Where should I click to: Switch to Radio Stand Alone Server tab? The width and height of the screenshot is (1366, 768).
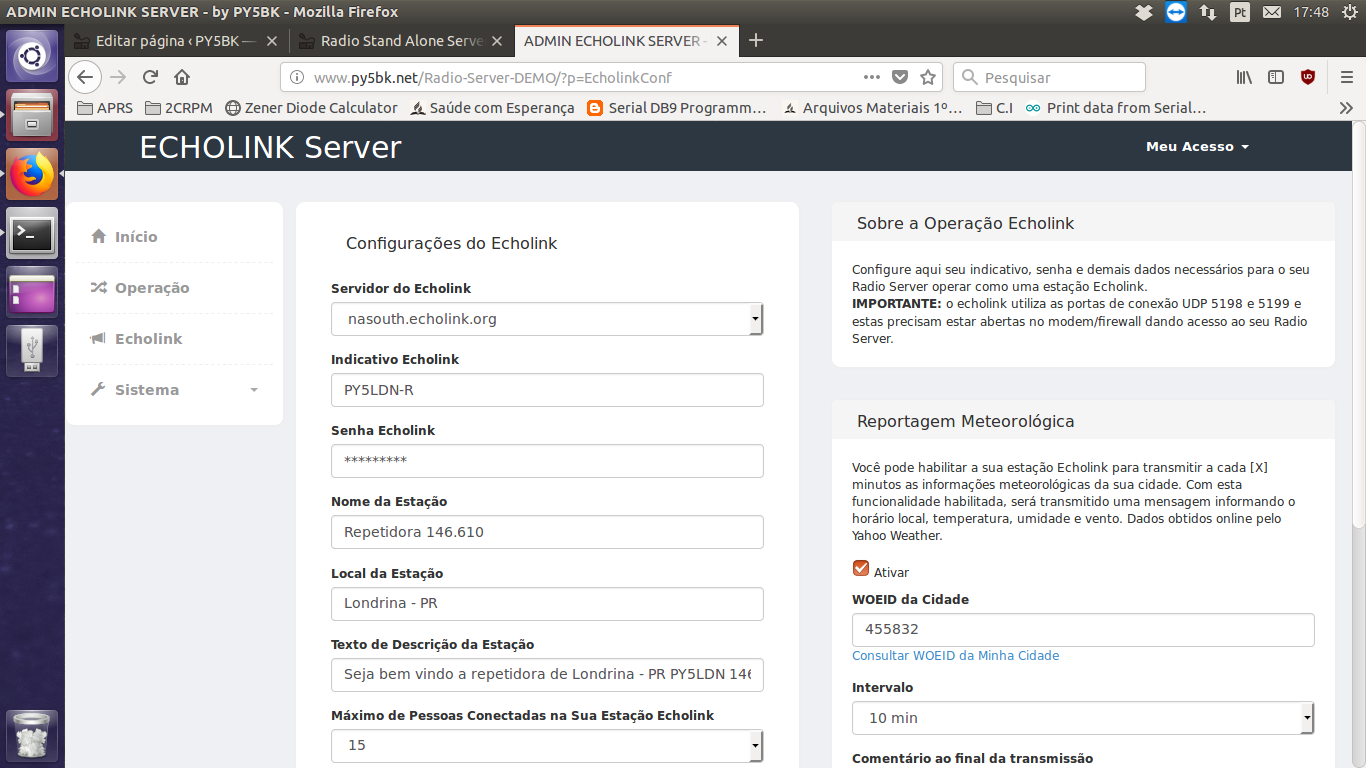click(402, 41)
